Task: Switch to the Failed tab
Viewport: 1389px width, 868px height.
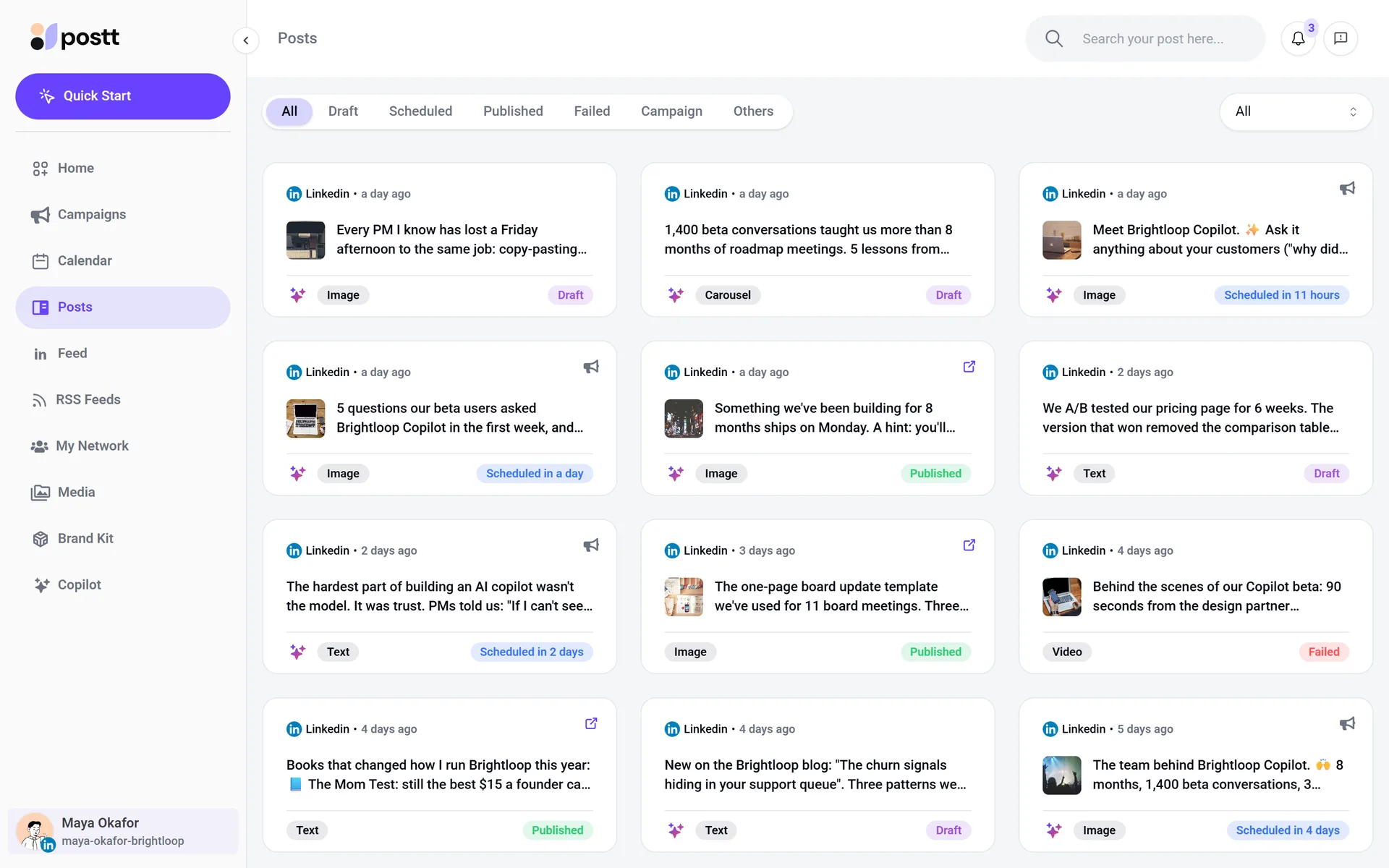Action: [x=592, y=111]
